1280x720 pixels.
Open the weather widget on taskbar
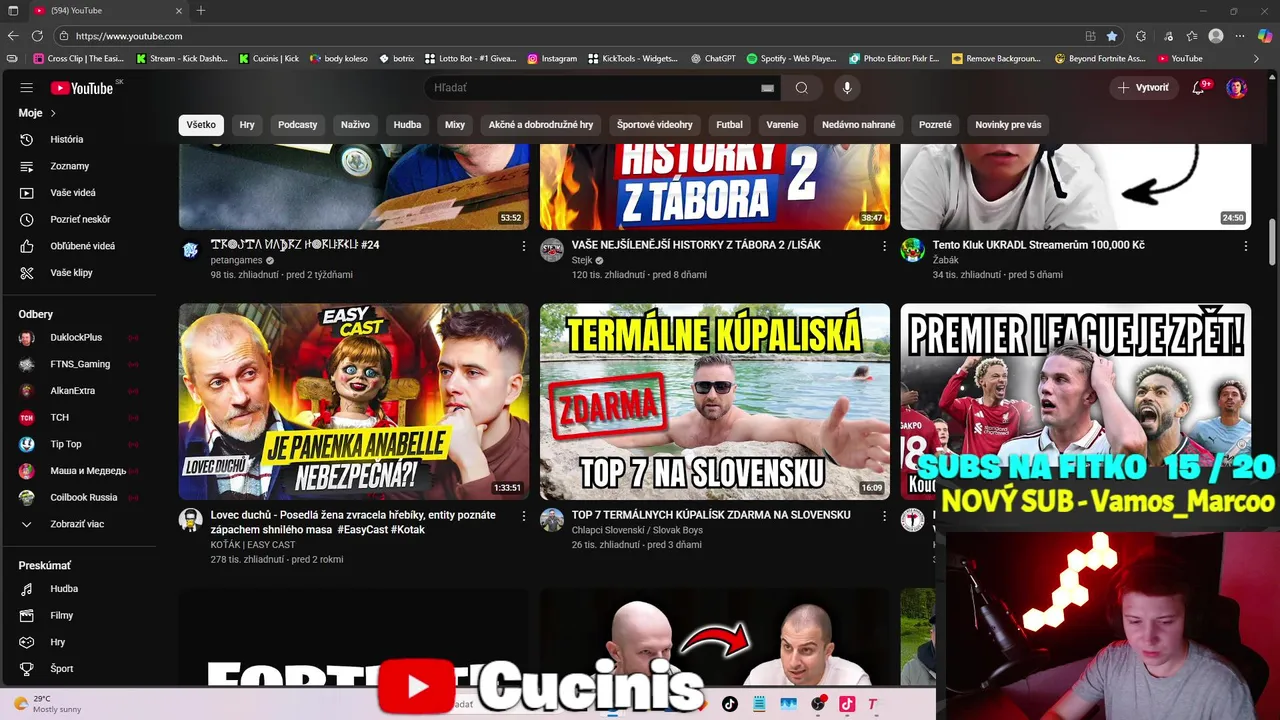tap(48, 704)
